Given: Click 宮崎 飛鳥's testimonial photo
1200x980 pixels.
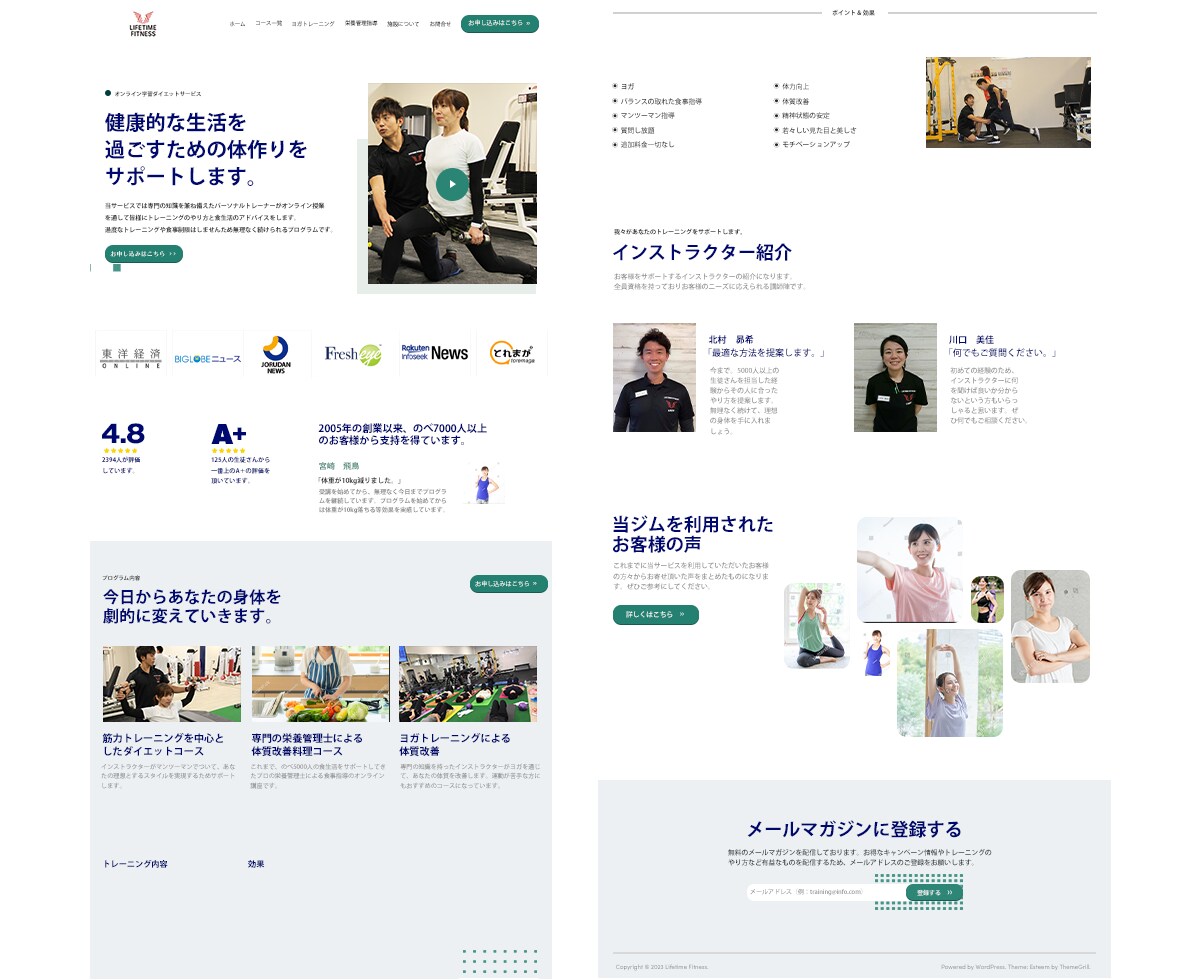Looking at the screenshot, I should pyautogui.click(x=484, y=483).
